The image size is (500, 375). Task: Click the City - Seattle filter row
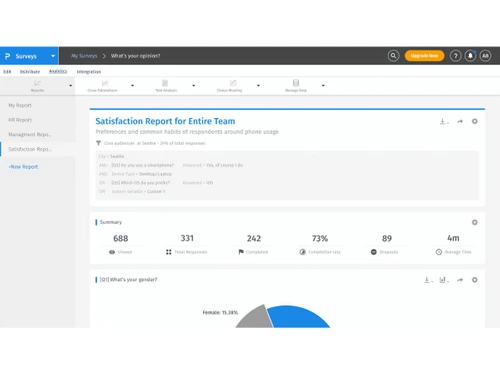(111, 156)
